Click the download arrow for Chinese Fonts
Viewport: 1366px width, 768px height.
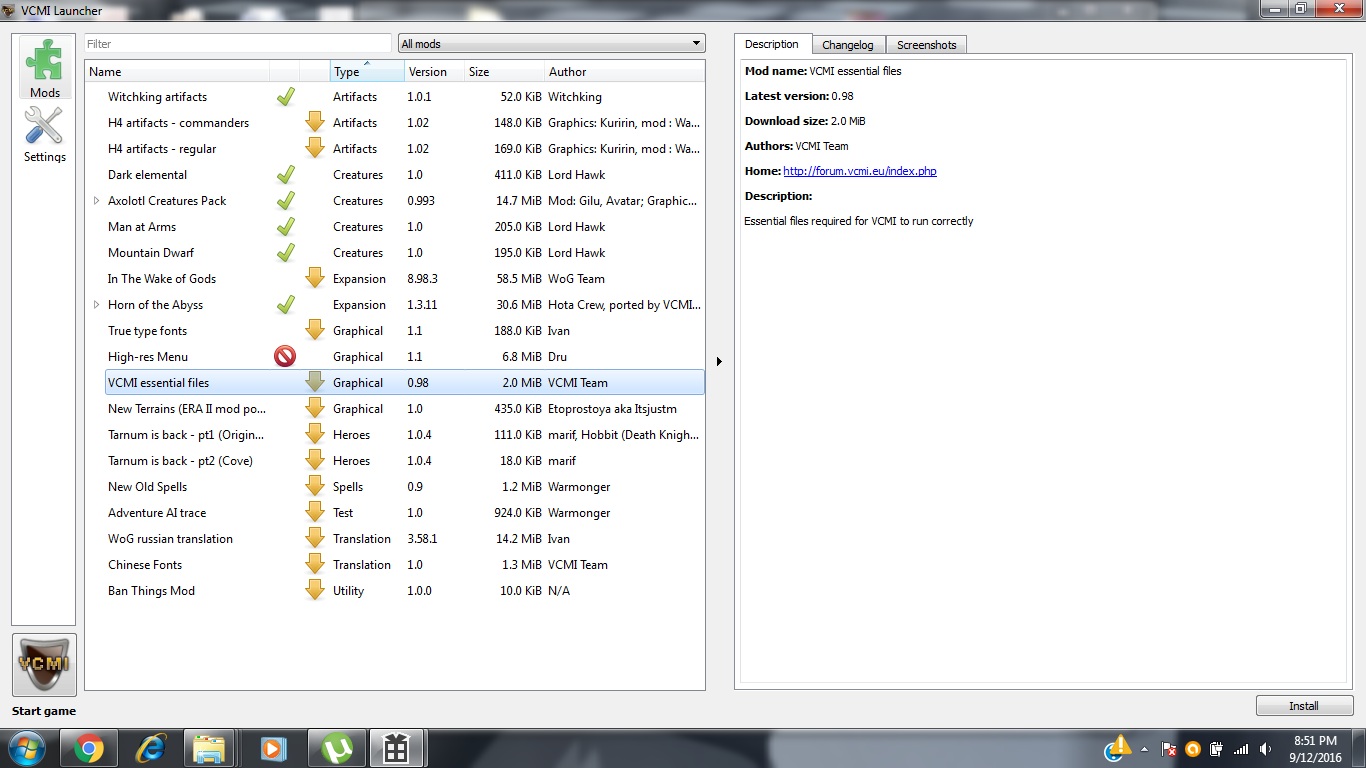[x=315, y=565]
